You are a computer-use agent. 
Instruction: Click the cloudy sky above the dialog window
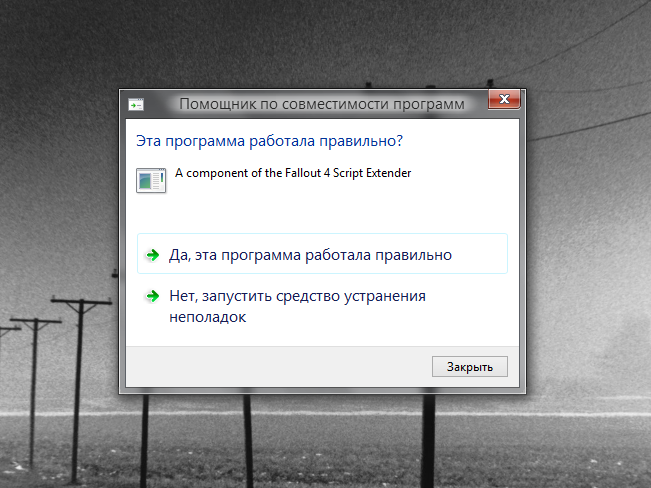320,40
